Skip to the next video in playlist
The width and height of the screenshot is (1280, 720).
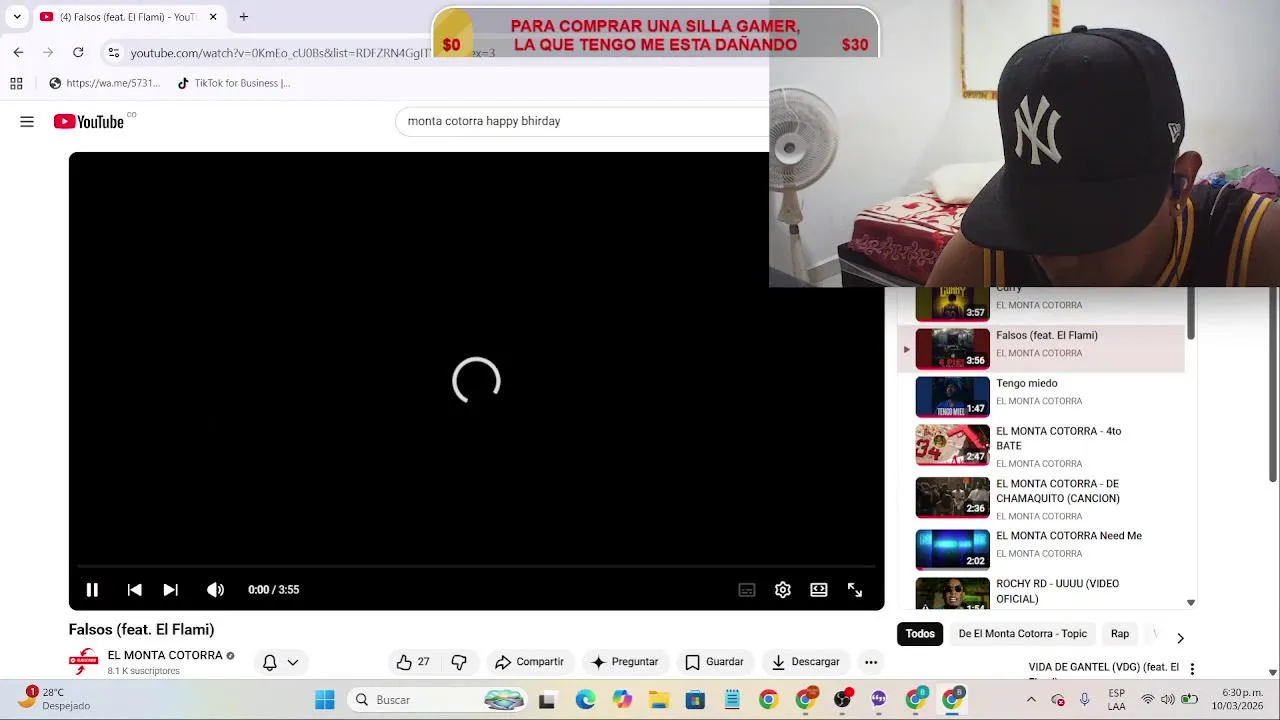pyautogui.click(x=170, y=590)
